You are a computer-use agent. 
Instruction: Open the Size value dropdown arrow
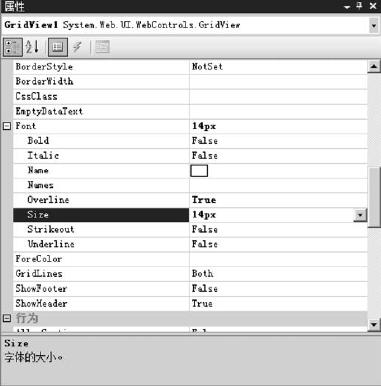tap(360, 215)
